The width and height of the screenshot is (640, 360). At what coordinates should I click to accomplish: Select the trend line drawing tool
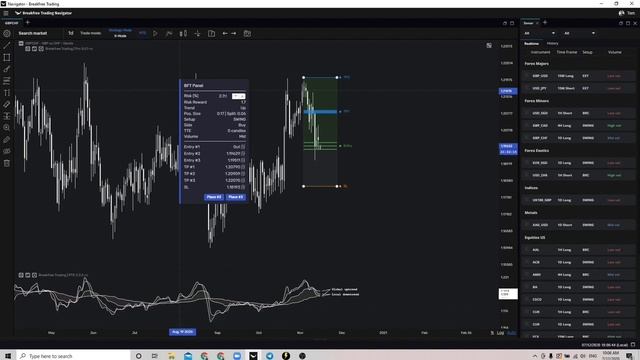click(7, 45)
